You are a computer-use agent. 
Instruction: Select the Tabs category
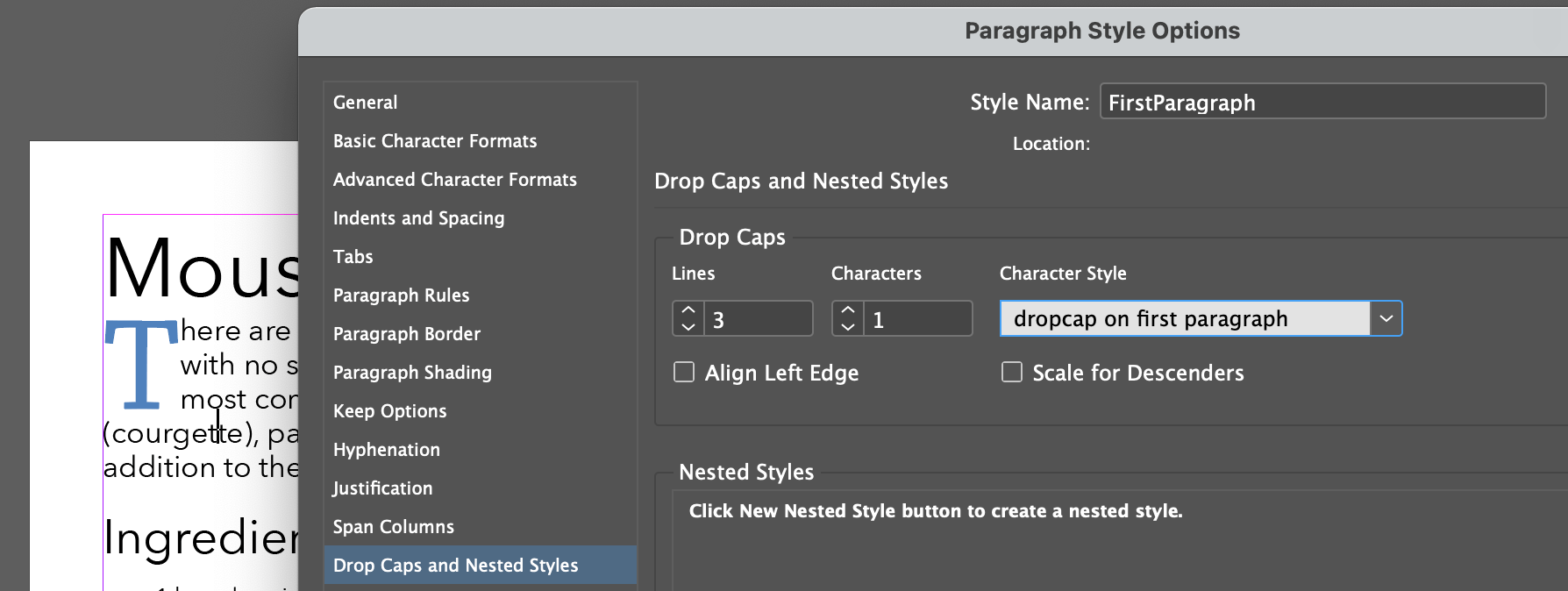click(480, 257)
